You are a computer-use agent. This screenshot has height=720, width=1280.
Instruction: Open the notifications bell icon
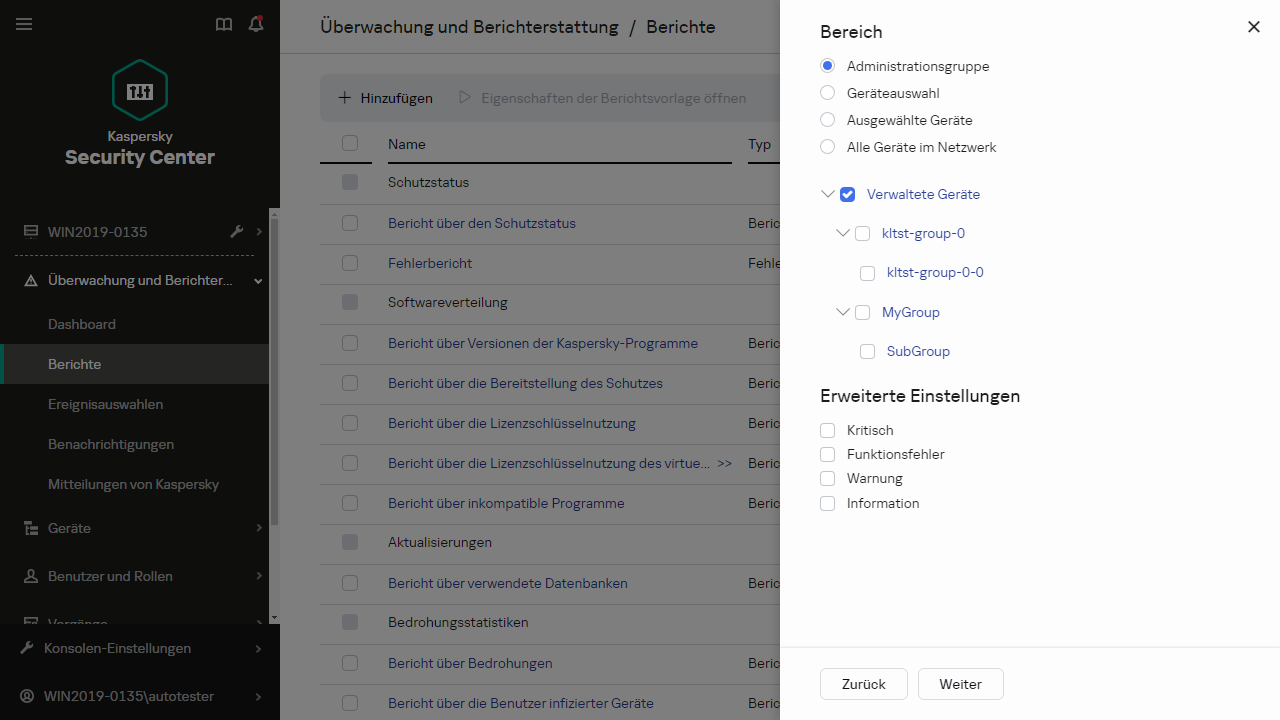256,24
